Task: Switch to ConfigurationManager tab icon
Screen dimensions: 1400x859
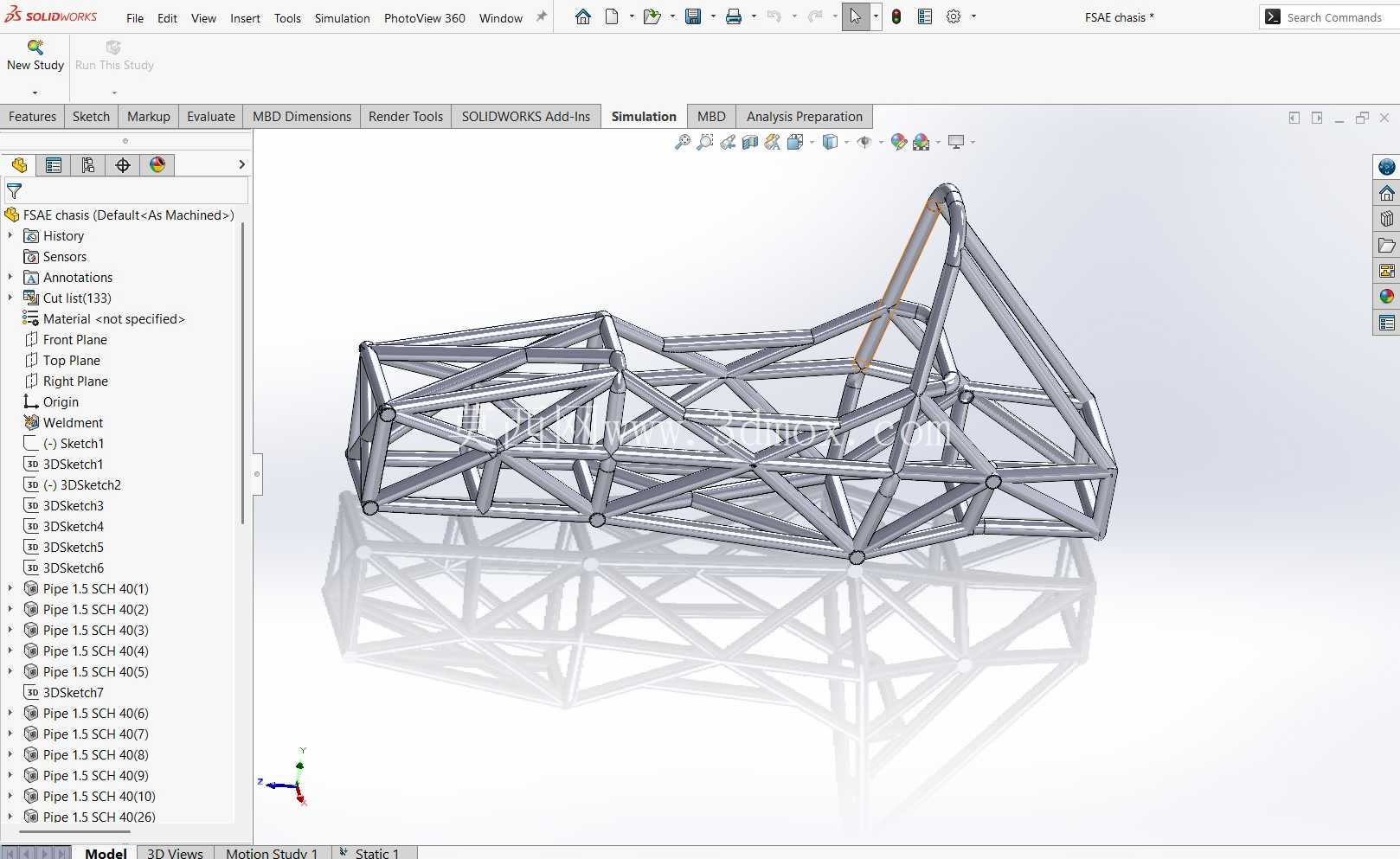Action: tap(88, 164)
